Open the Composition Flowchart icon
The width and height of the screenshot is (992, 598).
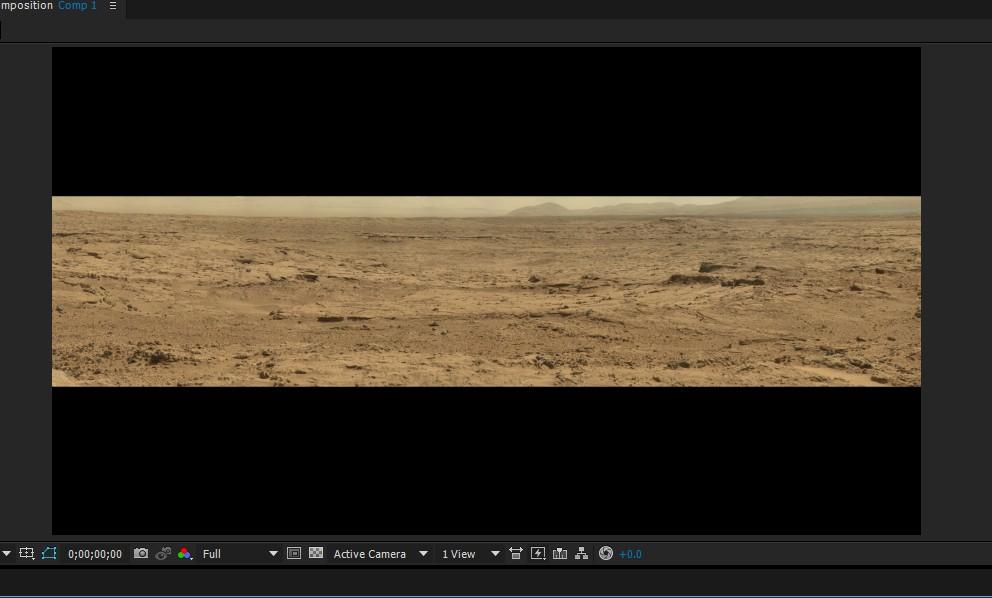[581, 553]
